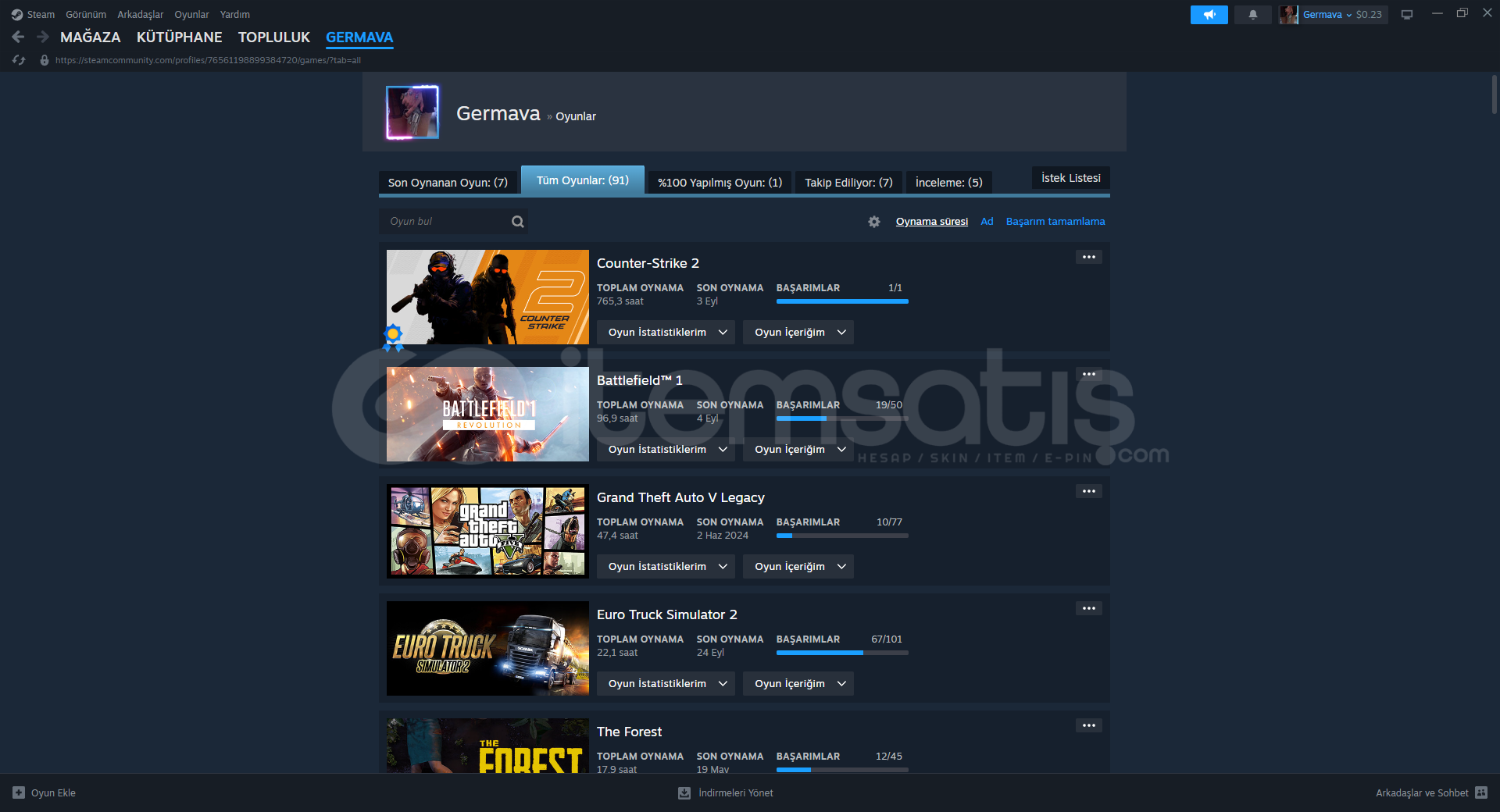Expand Oyun İstatistiklerim for Battlefield 1
This screenshot has height=812, width=1500.
coord(666,449)
